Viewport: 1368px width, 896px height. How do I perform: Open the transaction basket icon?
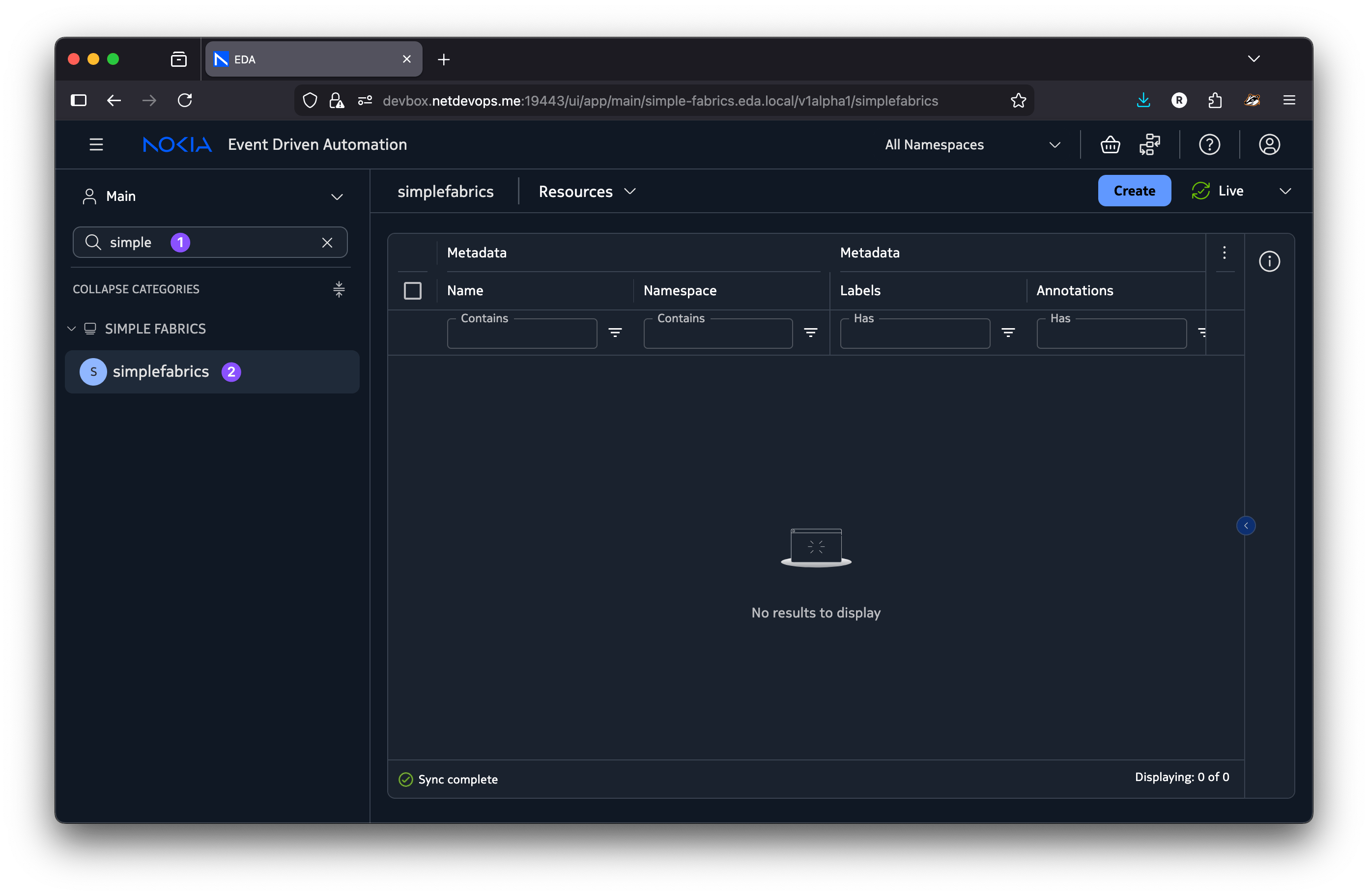click(x=1110, y=145)
